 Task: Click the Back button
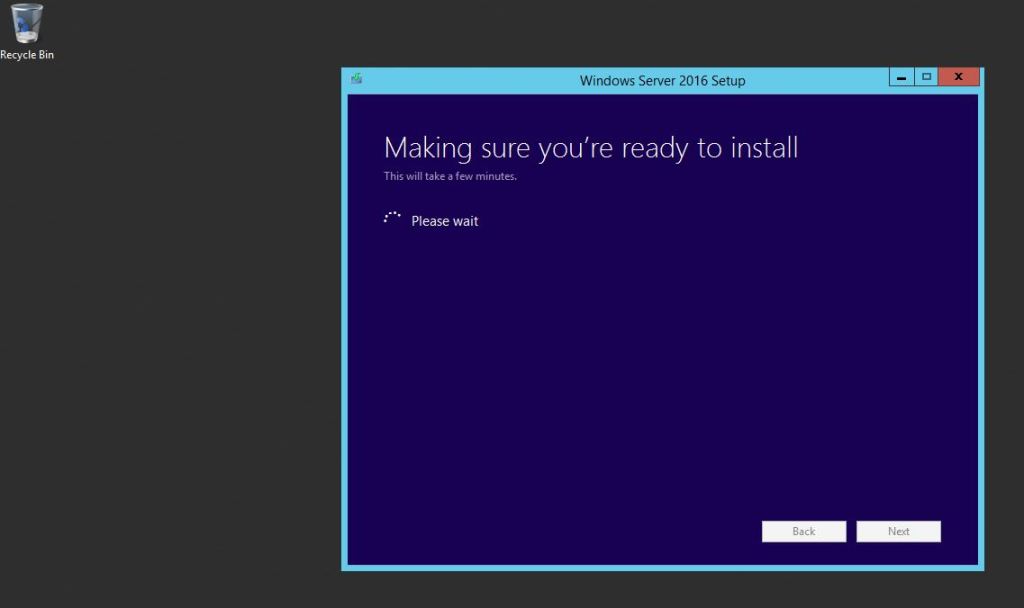coord(803,531)
